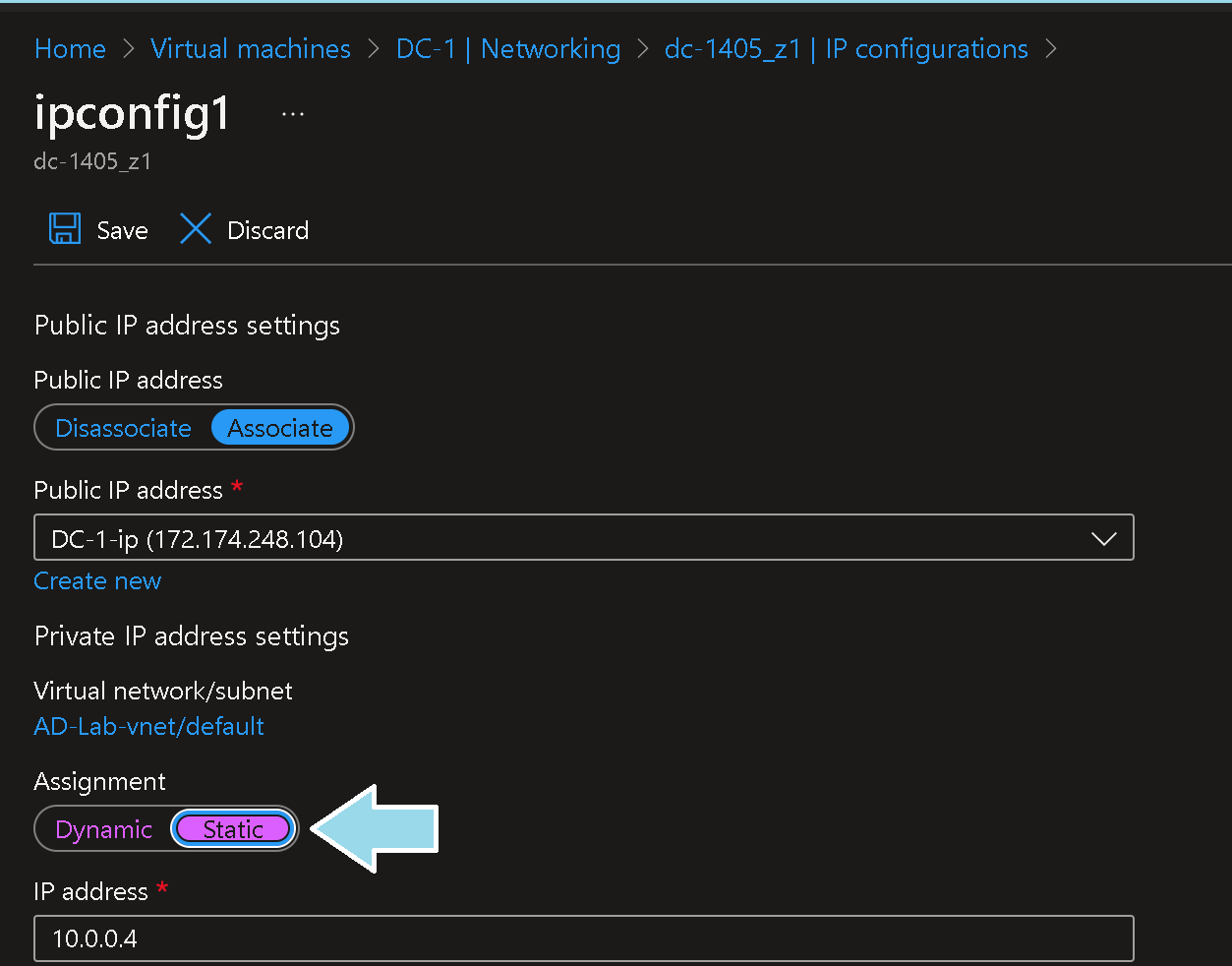The width and height of the screenshot is (1232, 966).
Task: Click the chevron after Virtual machines breadcrumb
Action: click(374, 49)
